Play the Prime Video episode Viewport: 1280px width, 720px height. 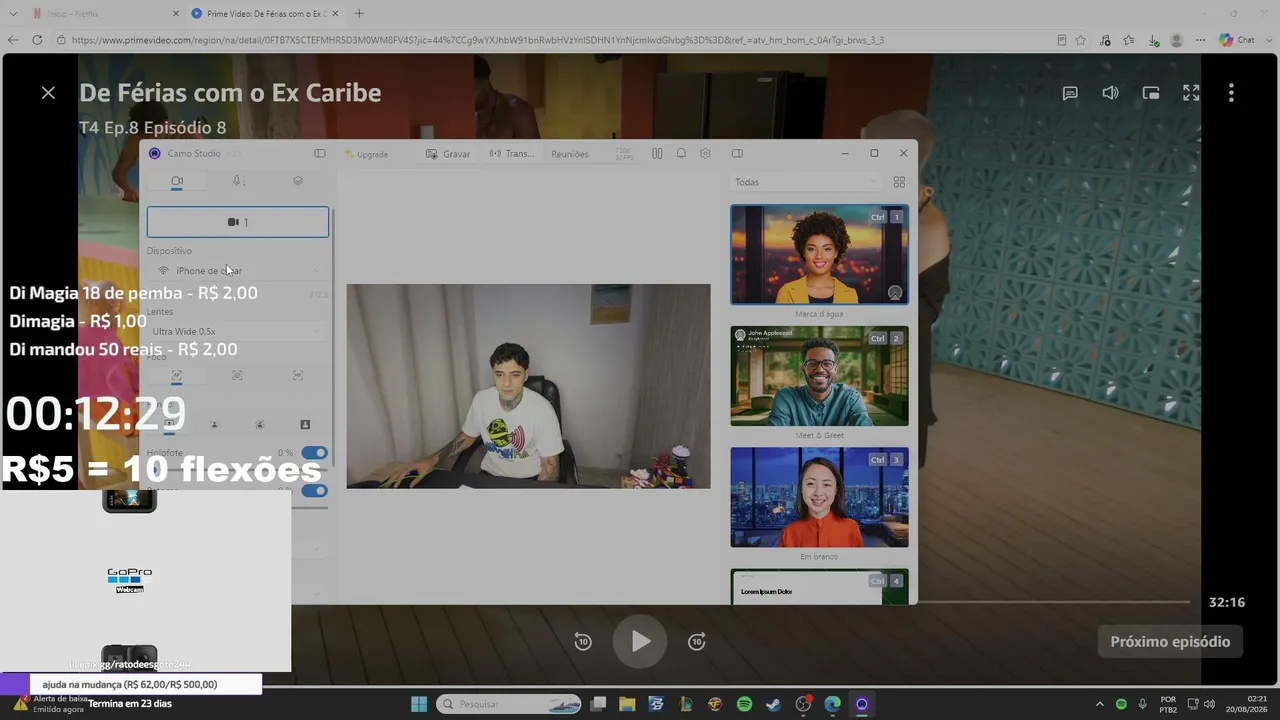click(640, 641)
